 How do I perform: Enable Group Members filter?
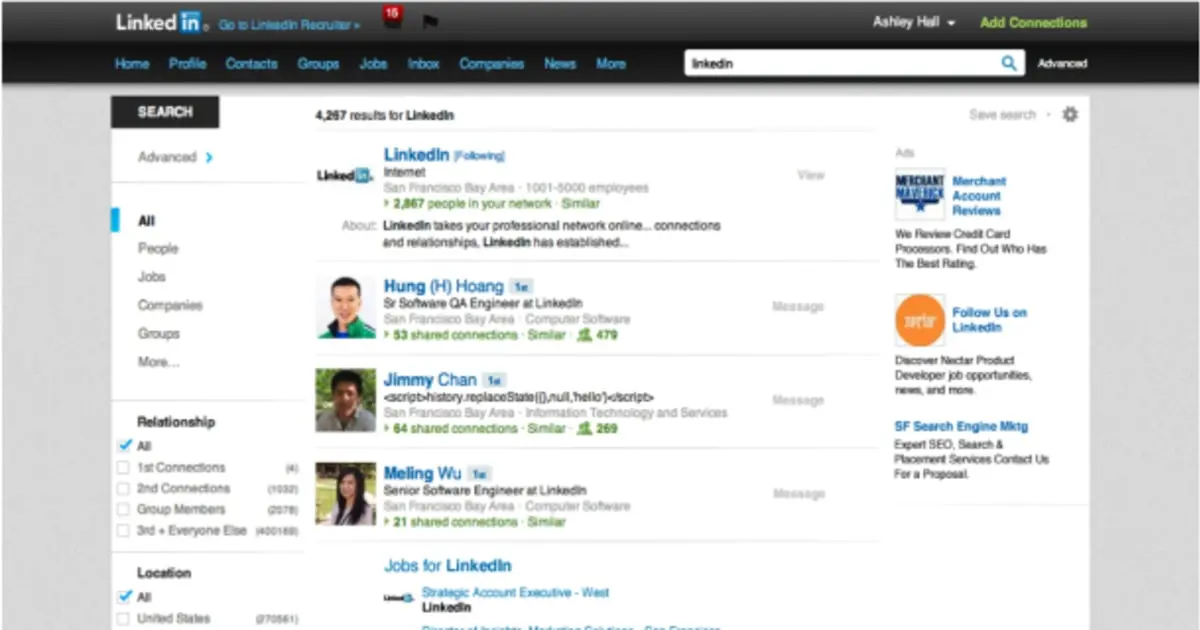(x=123, y=510)
